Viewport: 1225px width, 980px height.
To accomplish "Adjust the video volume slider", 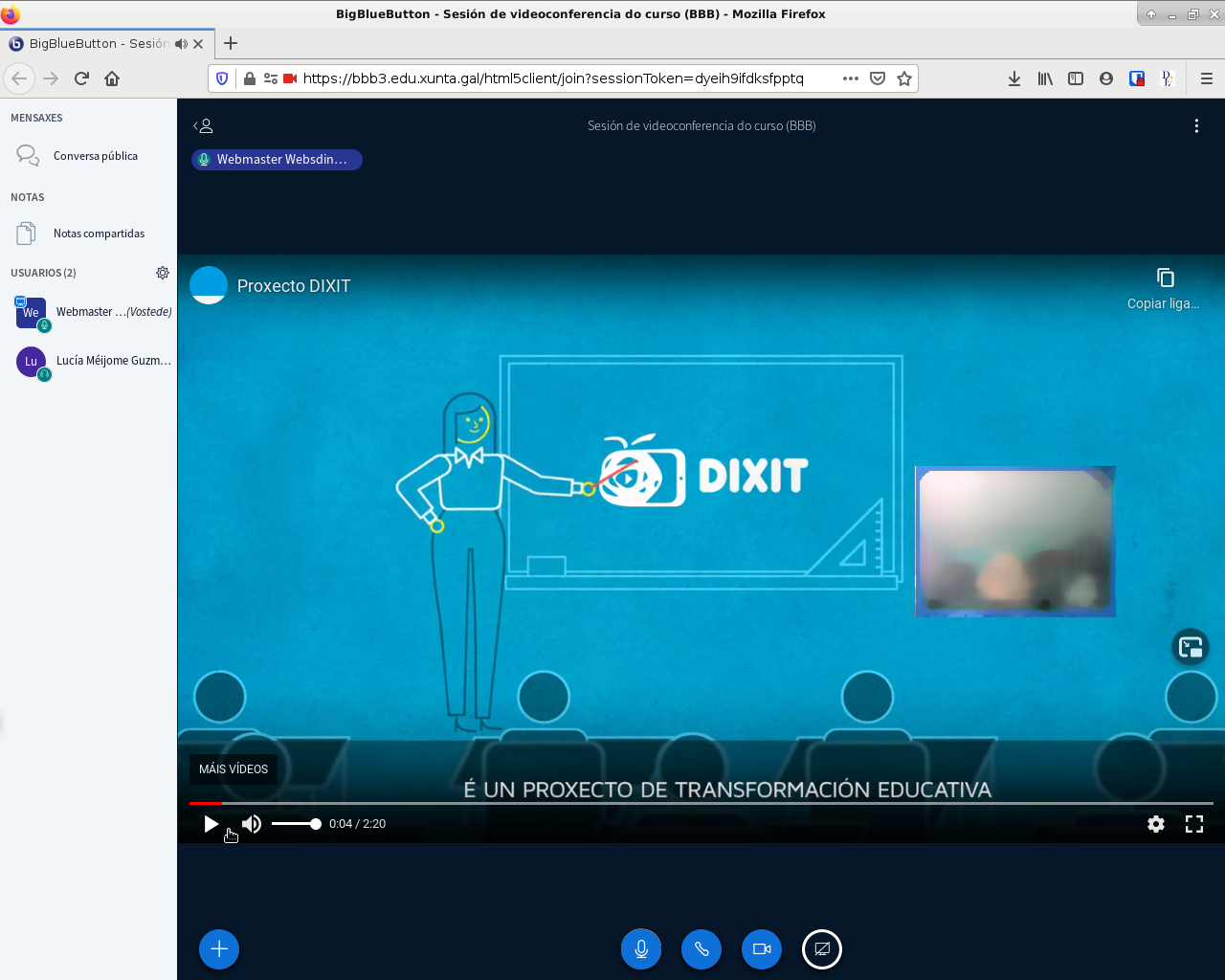I will pos(296,824).
